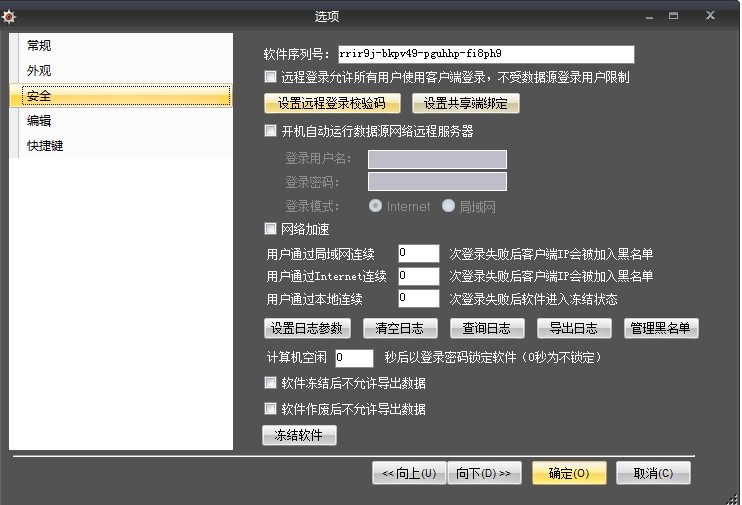Enable the 网络加速 checkbox

[270, 229]
